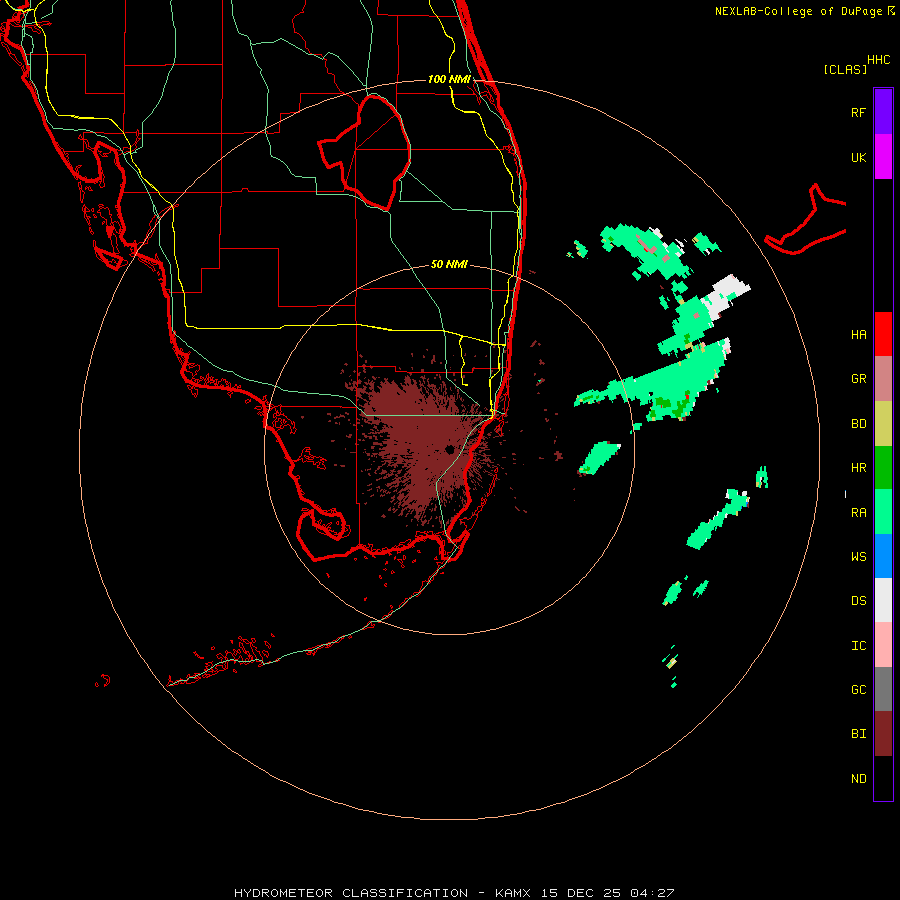
Task: Click the HHC product label
Action: (x=878, y=60)
